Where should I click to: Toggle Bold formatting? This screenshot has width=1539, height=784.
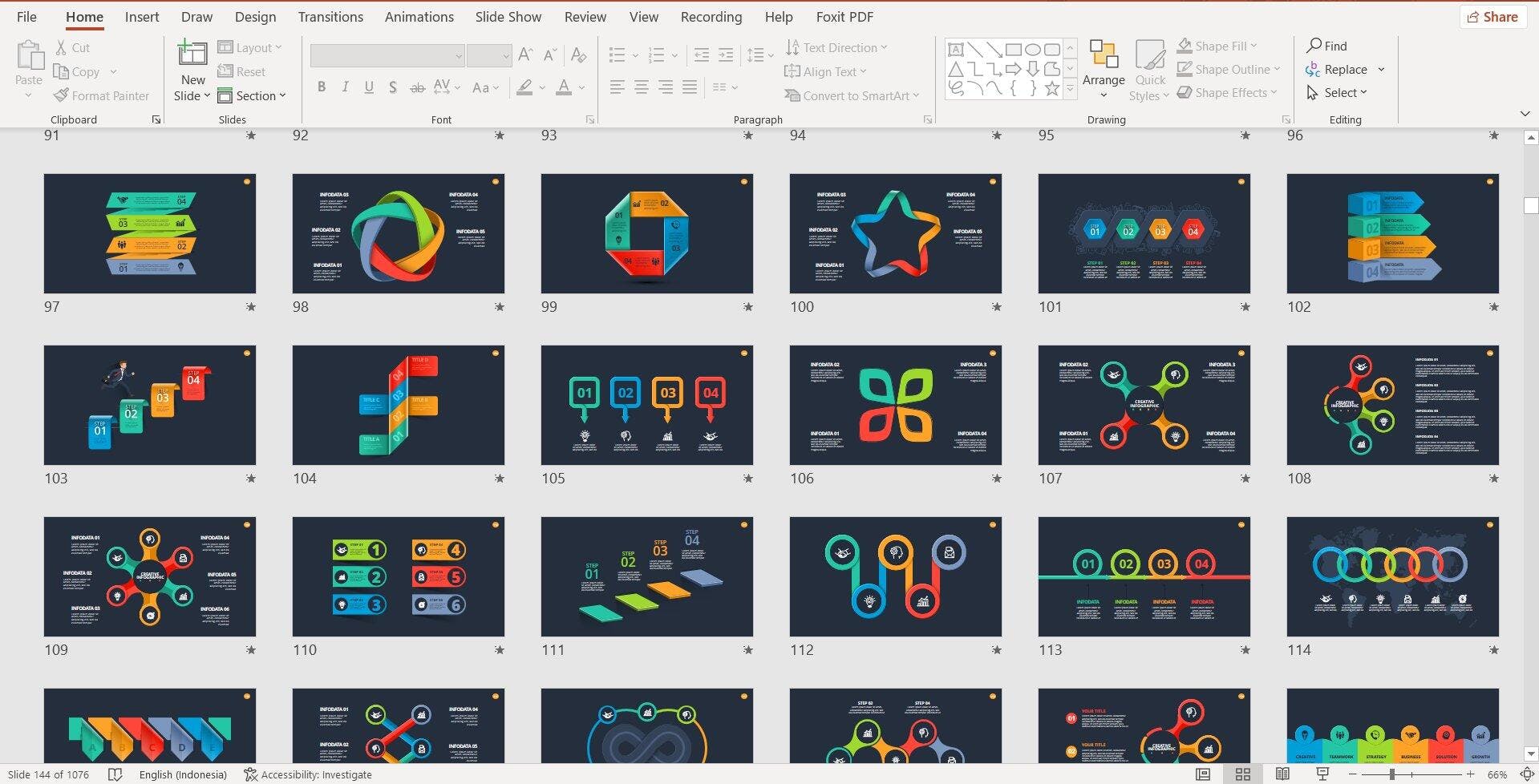pyautogui.click(x=322, y=87)
